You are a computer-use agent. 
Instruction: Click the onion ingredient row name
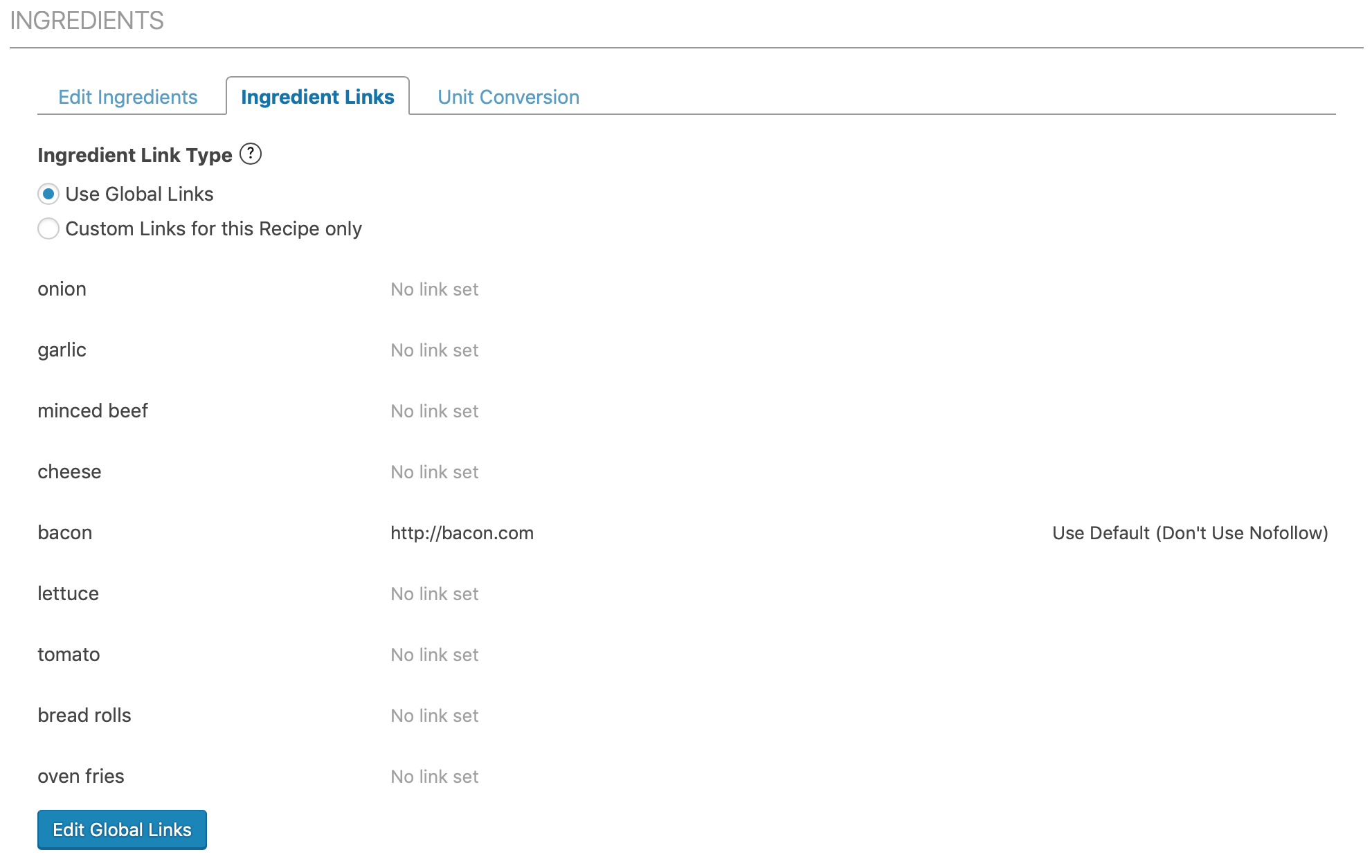(x=62, y=289)
